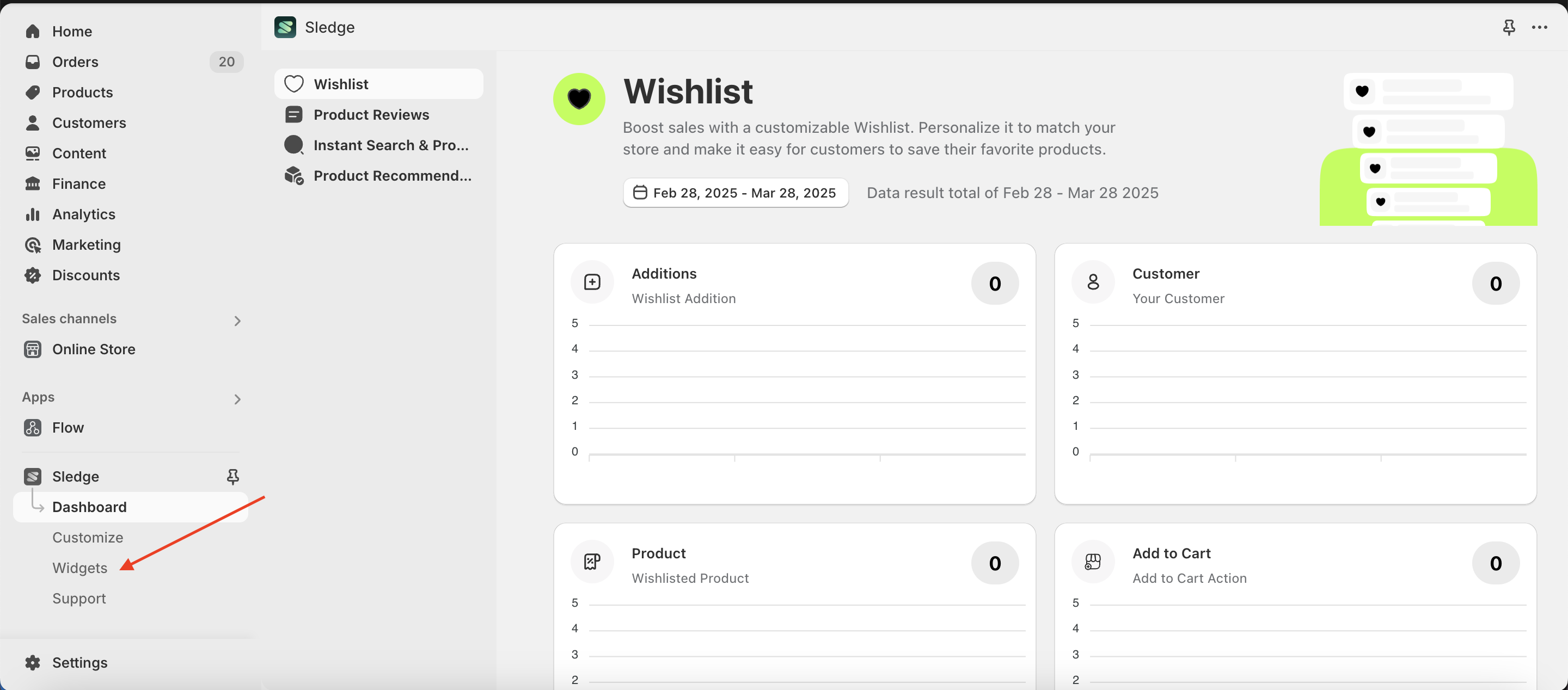Open the Wishlist tab in Sledge menu
This screenshot has height=690, width=1568.
[378, 84]
